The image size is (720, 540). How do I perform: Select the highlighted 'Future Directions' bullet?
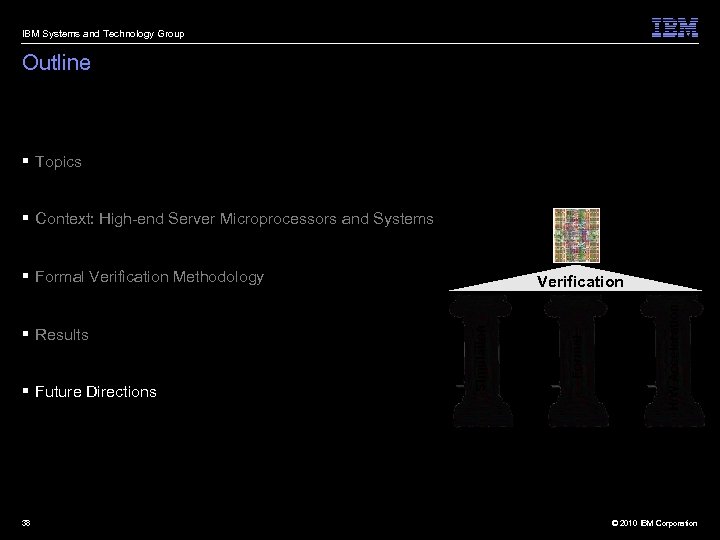coord(96,392)
